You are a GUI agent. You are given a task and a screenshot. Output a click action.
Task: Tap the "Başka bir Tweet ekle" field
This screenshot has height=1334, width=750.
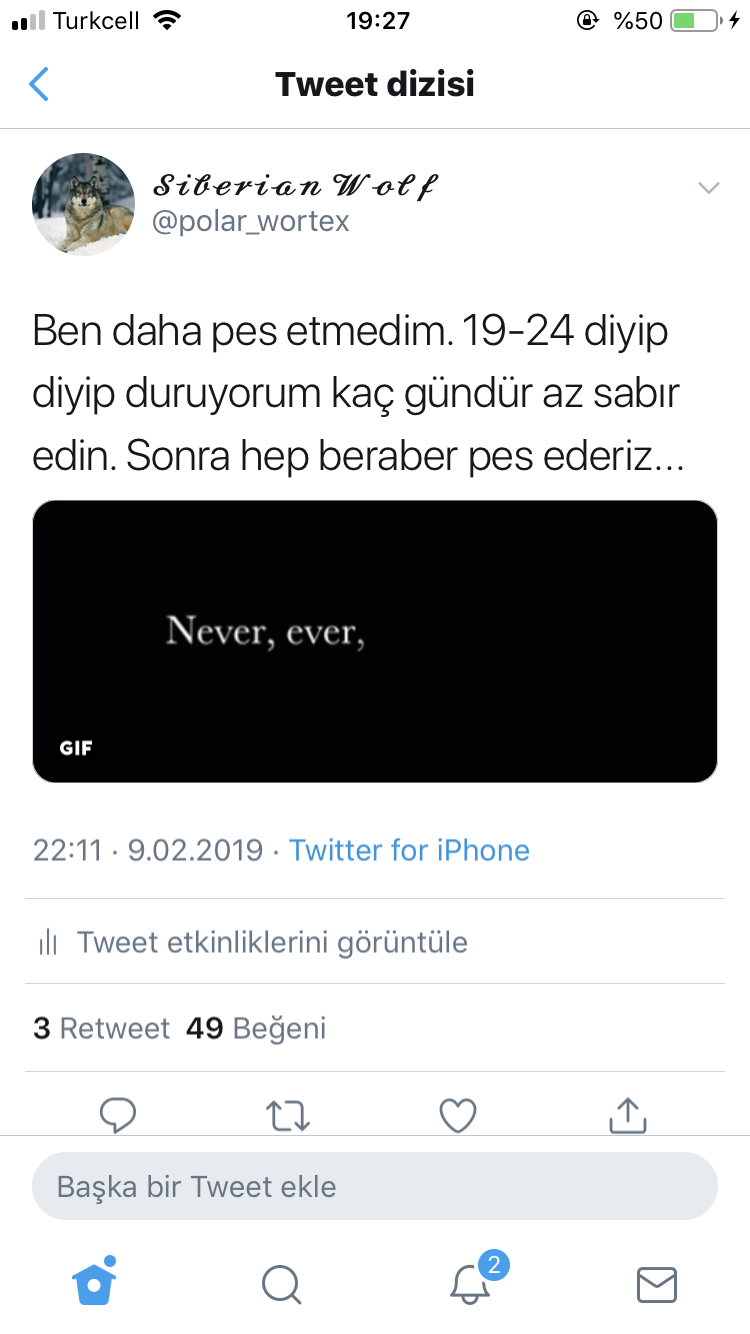coord(375,1187)
